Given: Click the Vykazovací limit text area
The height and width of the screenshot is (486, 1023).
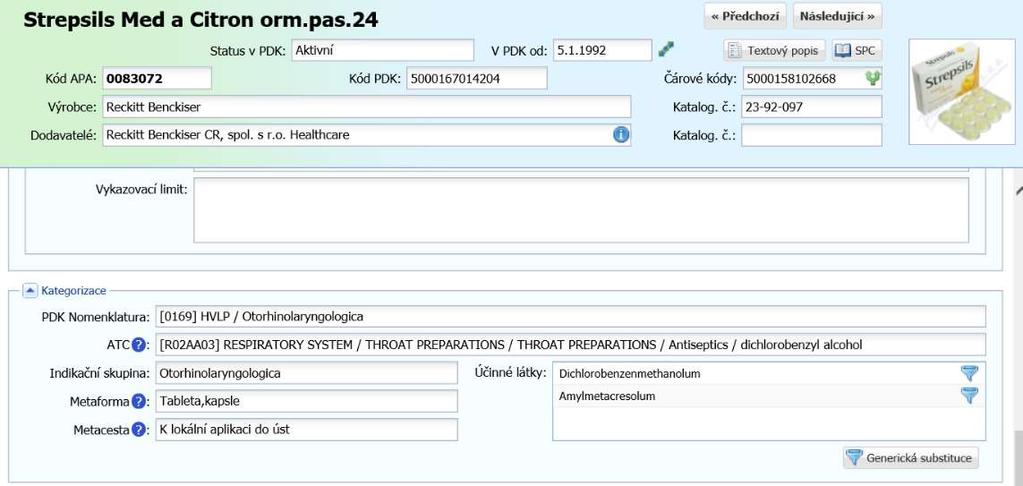Looking at the screenshot, I should (x=581, y=210).
